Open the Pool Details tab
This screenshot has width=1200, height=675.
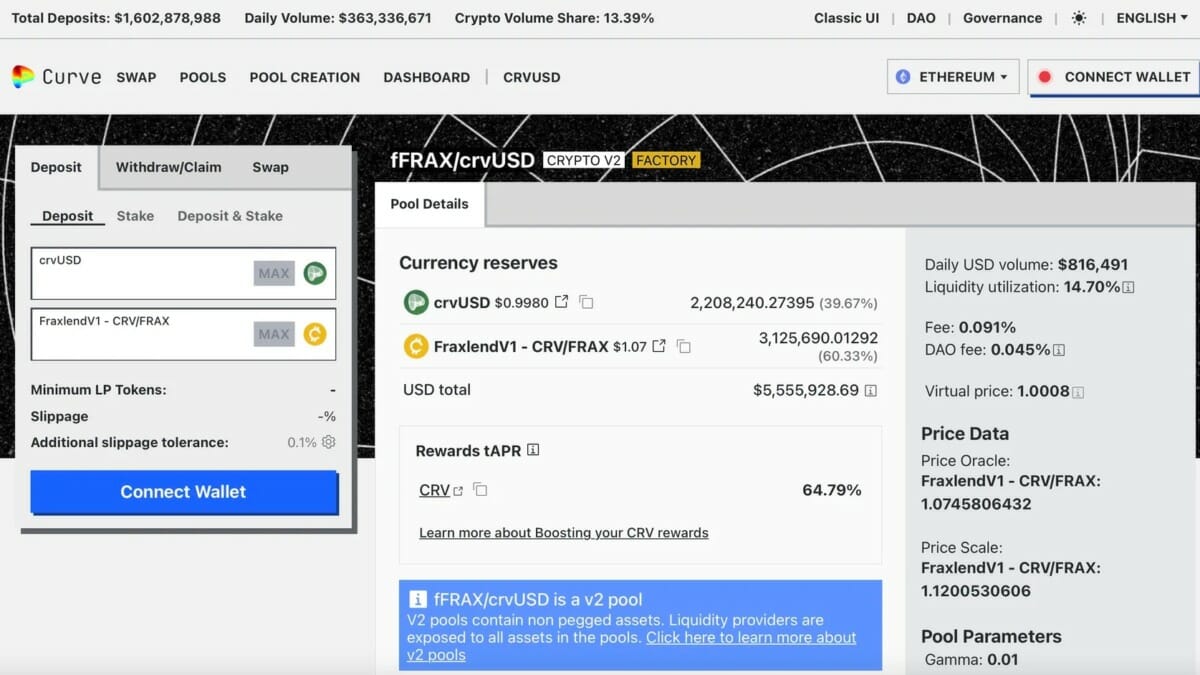(x=430, y=204)
